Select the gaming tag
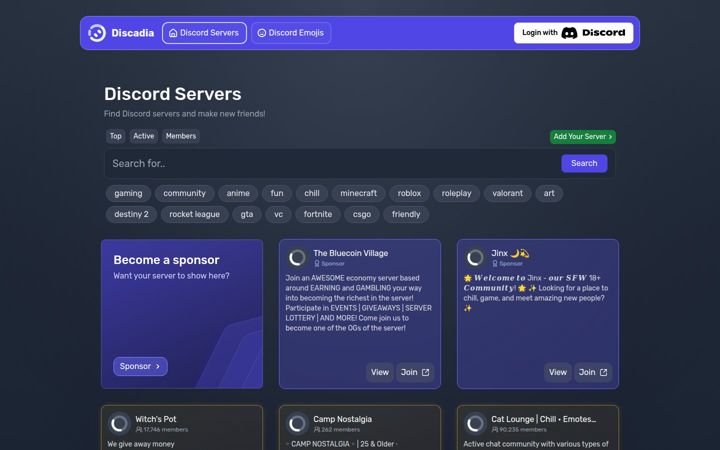This screenshot has width=720, height=450. (x=128, y=193)
